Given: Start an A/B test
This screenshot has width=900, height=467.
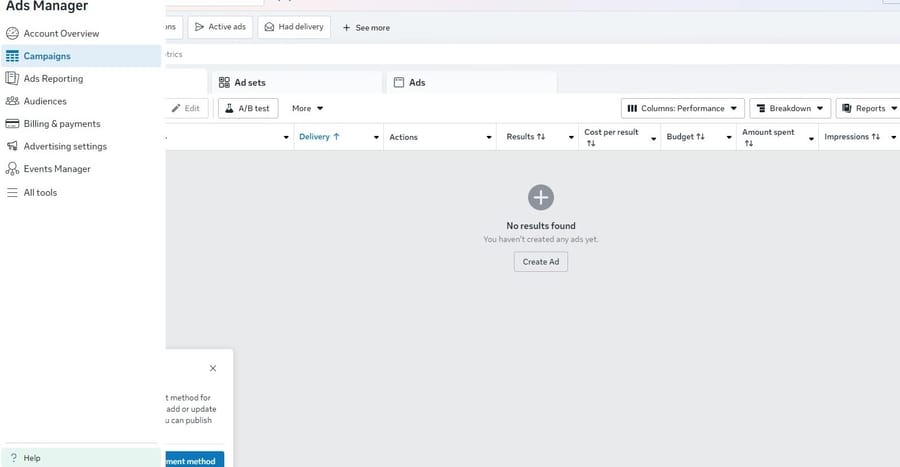Looking at the screenshot, I should pos(247,108).
